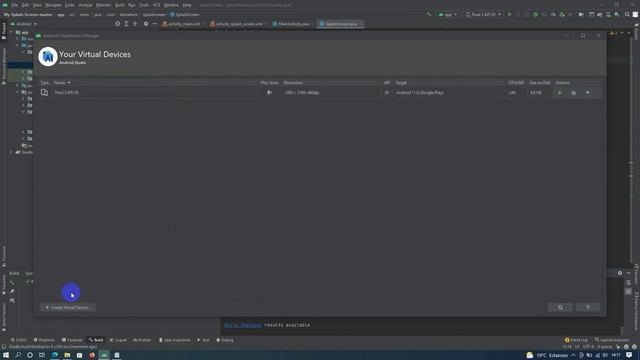Expand the Gradle Scripts node in the project tree
Screen dimensions: 640x360
11,152
